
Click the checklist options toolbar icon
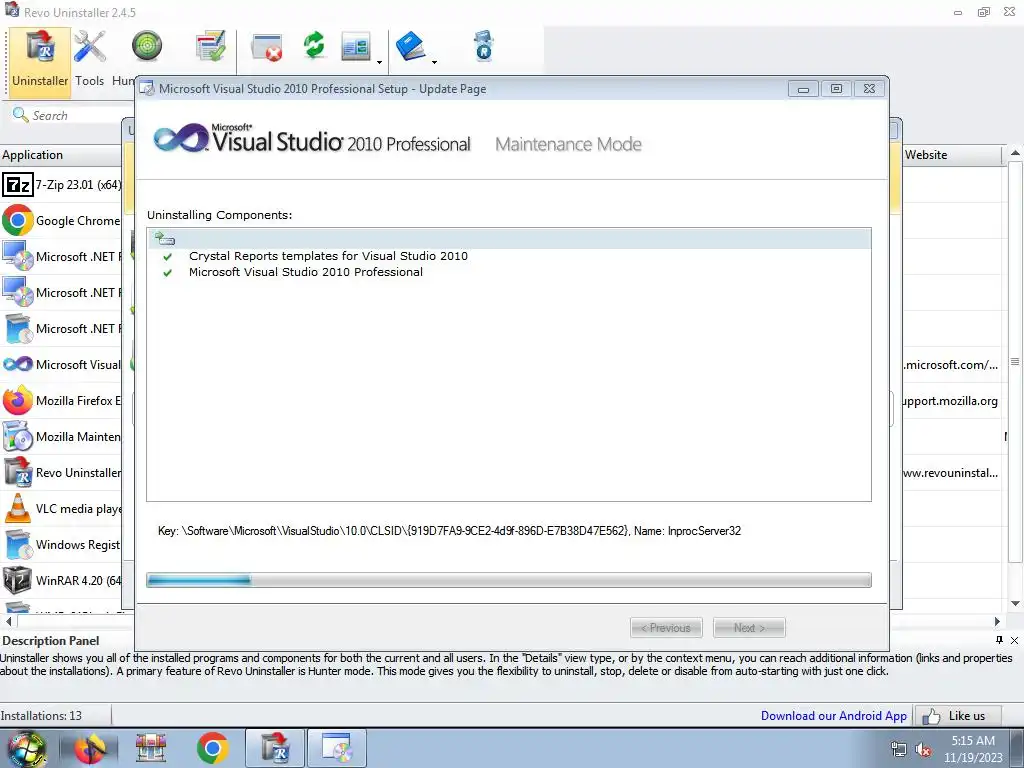click(x=210, y=47)
